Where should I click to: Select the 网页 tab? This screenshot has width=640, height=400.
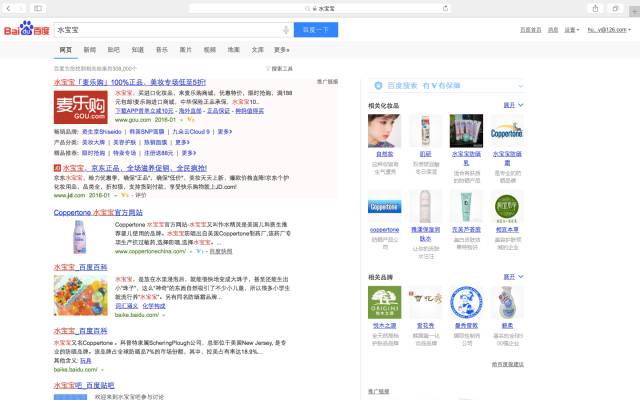[x=65, y=50]
